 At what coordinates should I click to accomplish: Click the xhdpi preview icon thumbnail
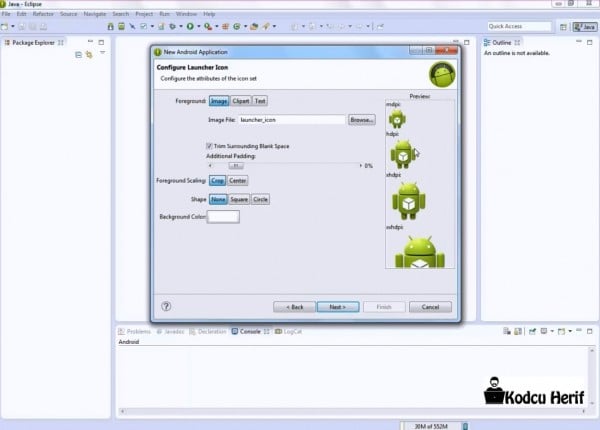point(409,201)
